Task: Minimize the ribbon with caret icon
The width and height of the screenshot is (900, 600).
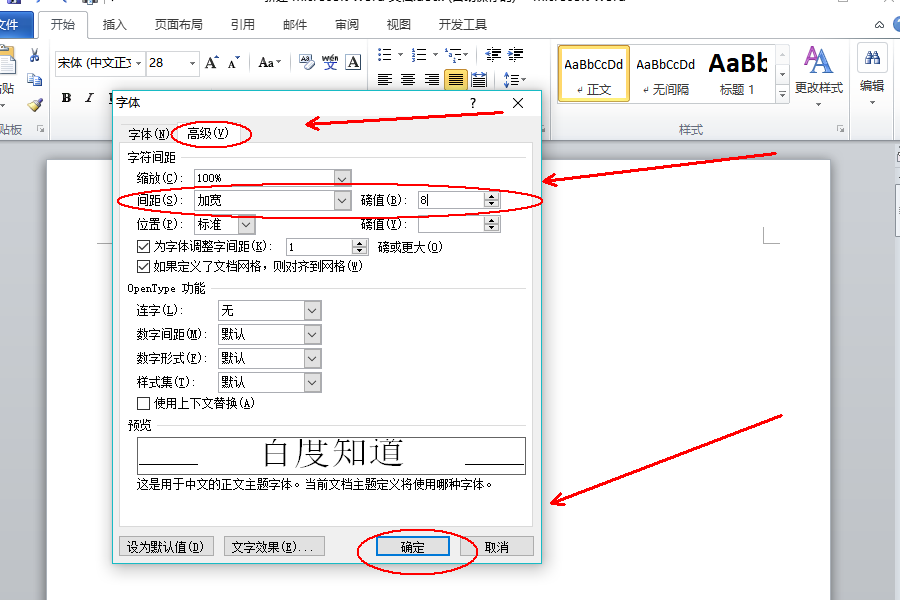Action: [x=879, y=25]
